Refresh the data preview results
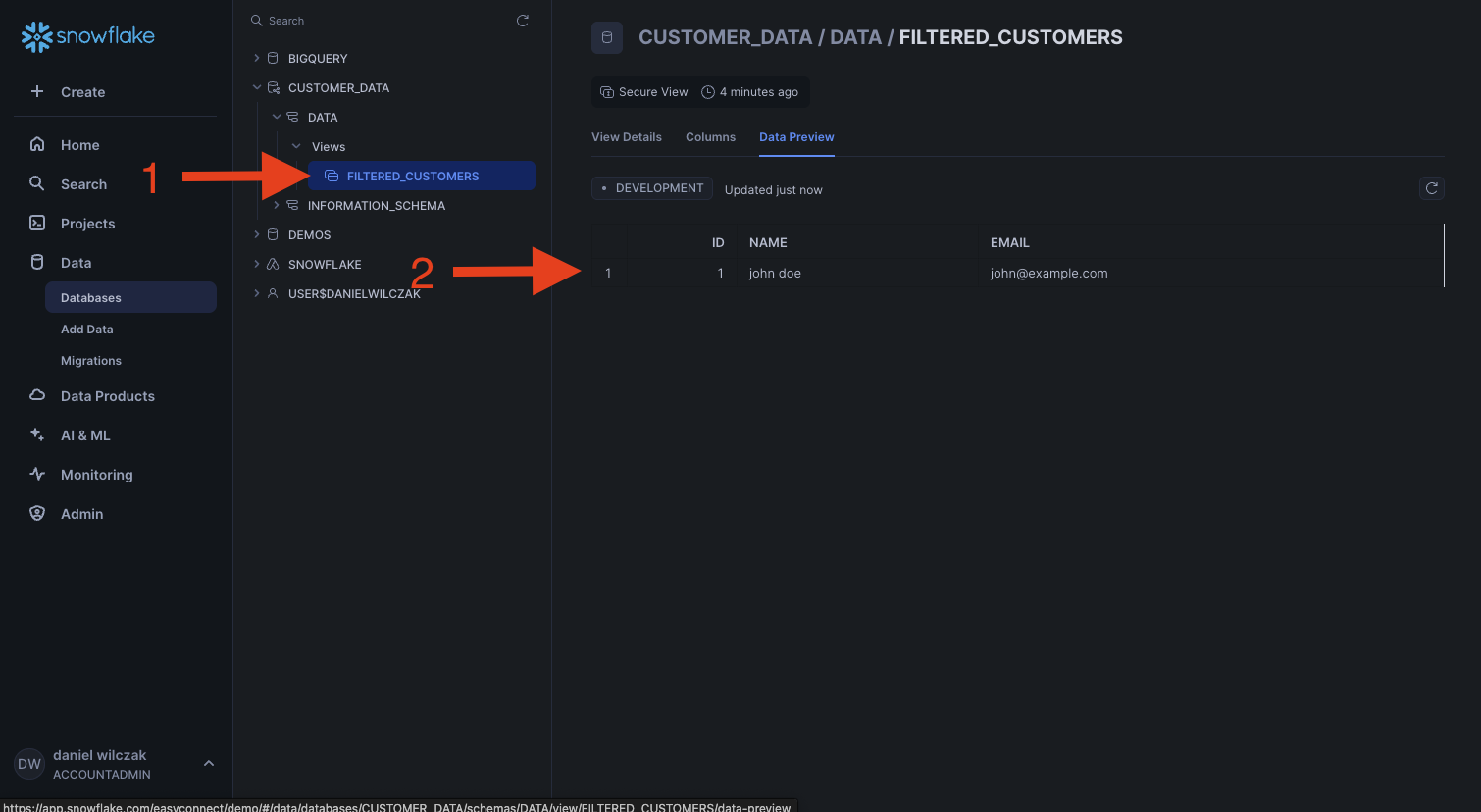Image resolution: width=1481 pixels, height=812 pixels. click(x=1431, y=188)
